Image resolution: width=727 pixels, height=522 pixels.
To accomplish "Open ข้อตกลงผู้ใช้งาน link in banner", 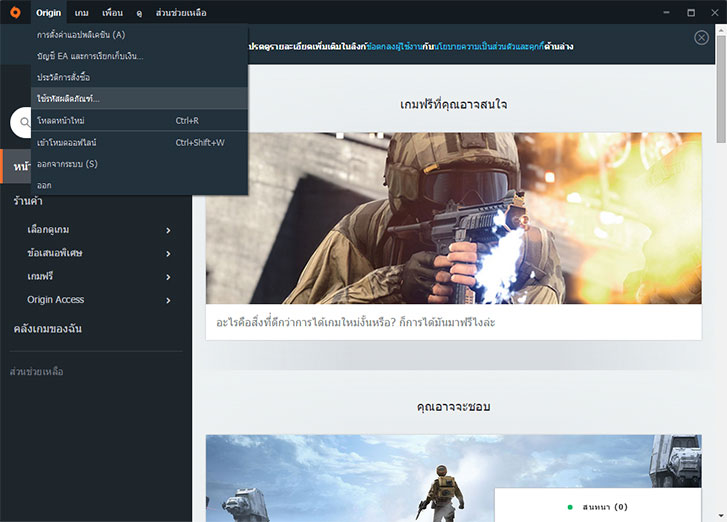I will (x=394, y=46).
